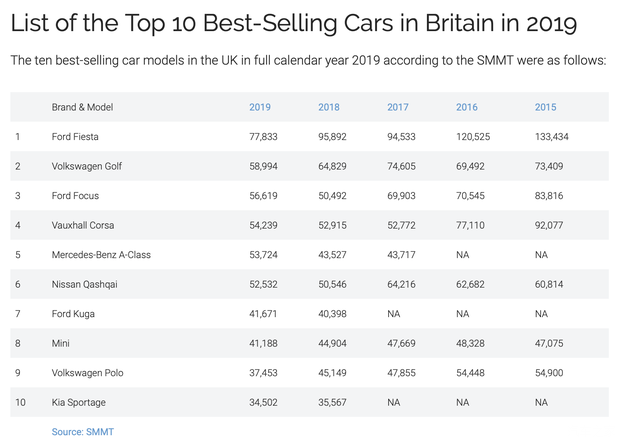This screenshot has width=620, height=442.
Task: Click Ford Fiesta's 2015 sales figure 133,434
Action: (554, 136)
